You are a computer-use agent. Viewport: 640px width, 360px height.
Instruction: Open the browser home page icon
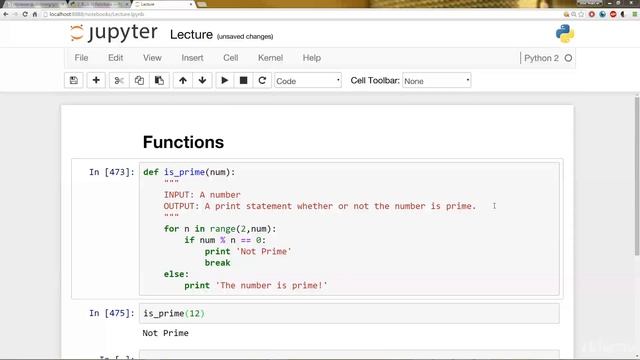coord(35,14)
